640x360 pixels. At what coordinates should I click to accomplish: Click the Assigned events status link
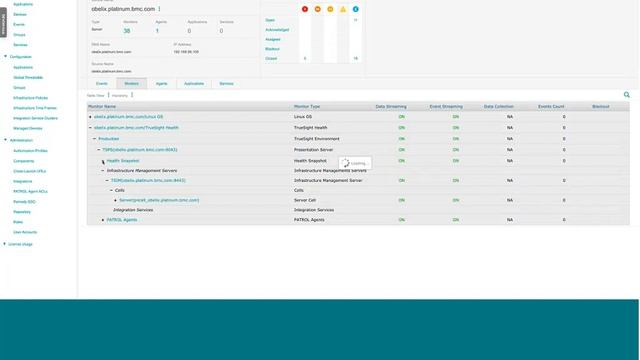(x=273, y=40)
